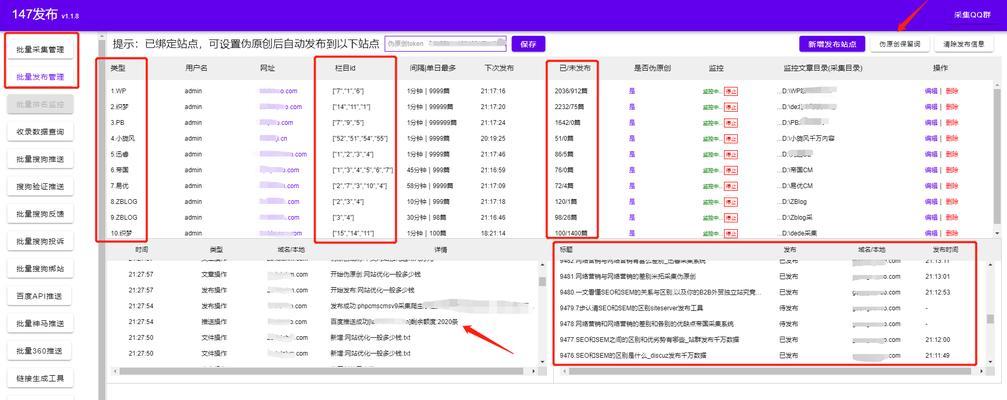The image size is (1007, 400).
Task: Select the 21:17:16 next publish time
Action: 493,91
